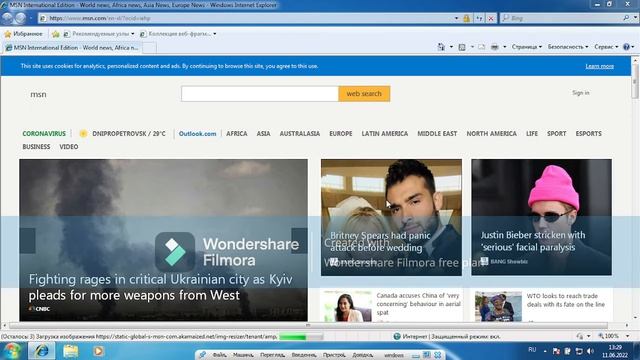The width and height of the screenshot is (640, 360).
Task: Stop loading with the red X icon
Action: (x=491, y=18)
